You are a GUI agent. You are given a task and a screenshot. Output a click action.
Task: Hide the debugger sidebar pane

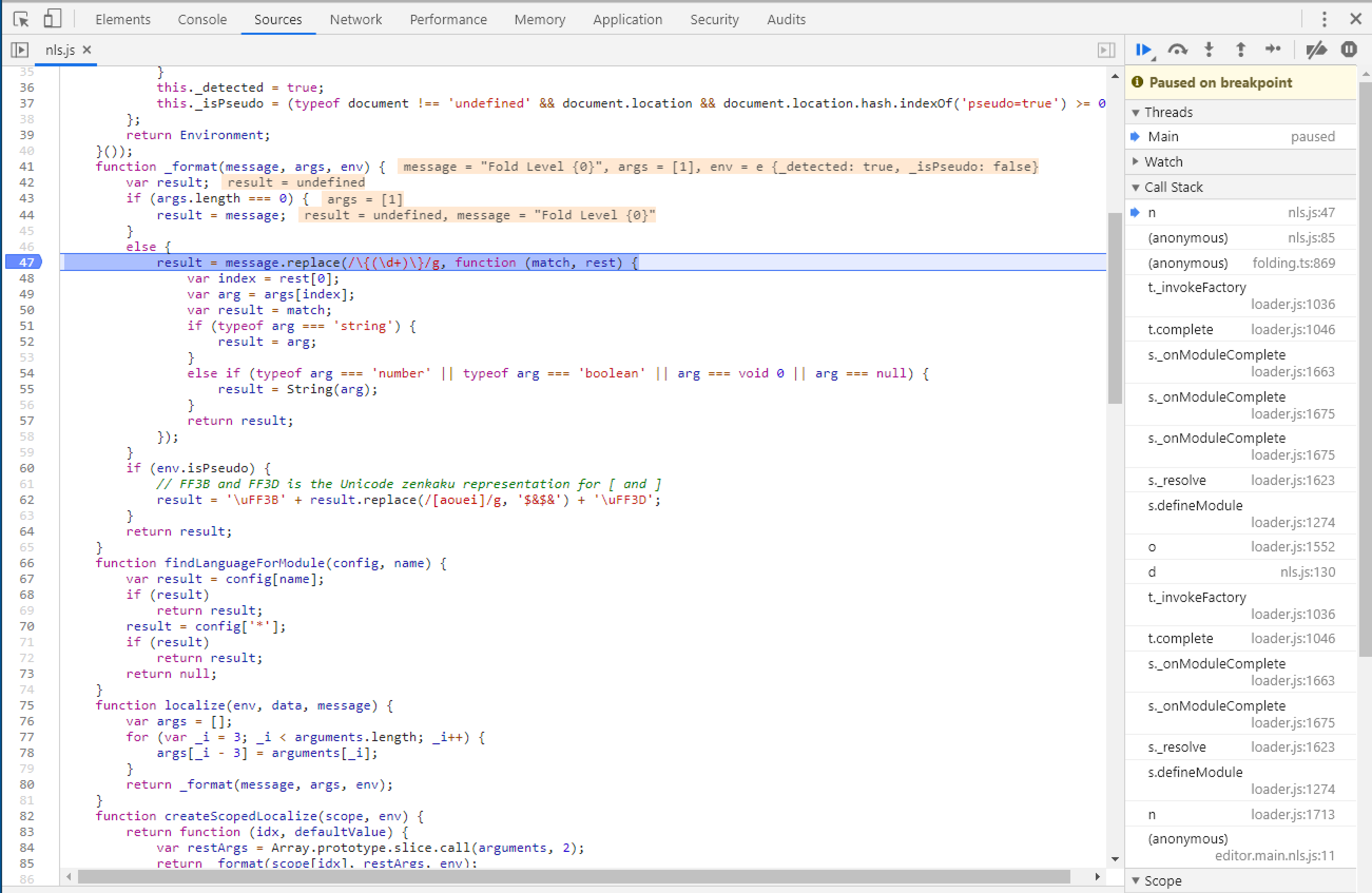pos(1106,50)
